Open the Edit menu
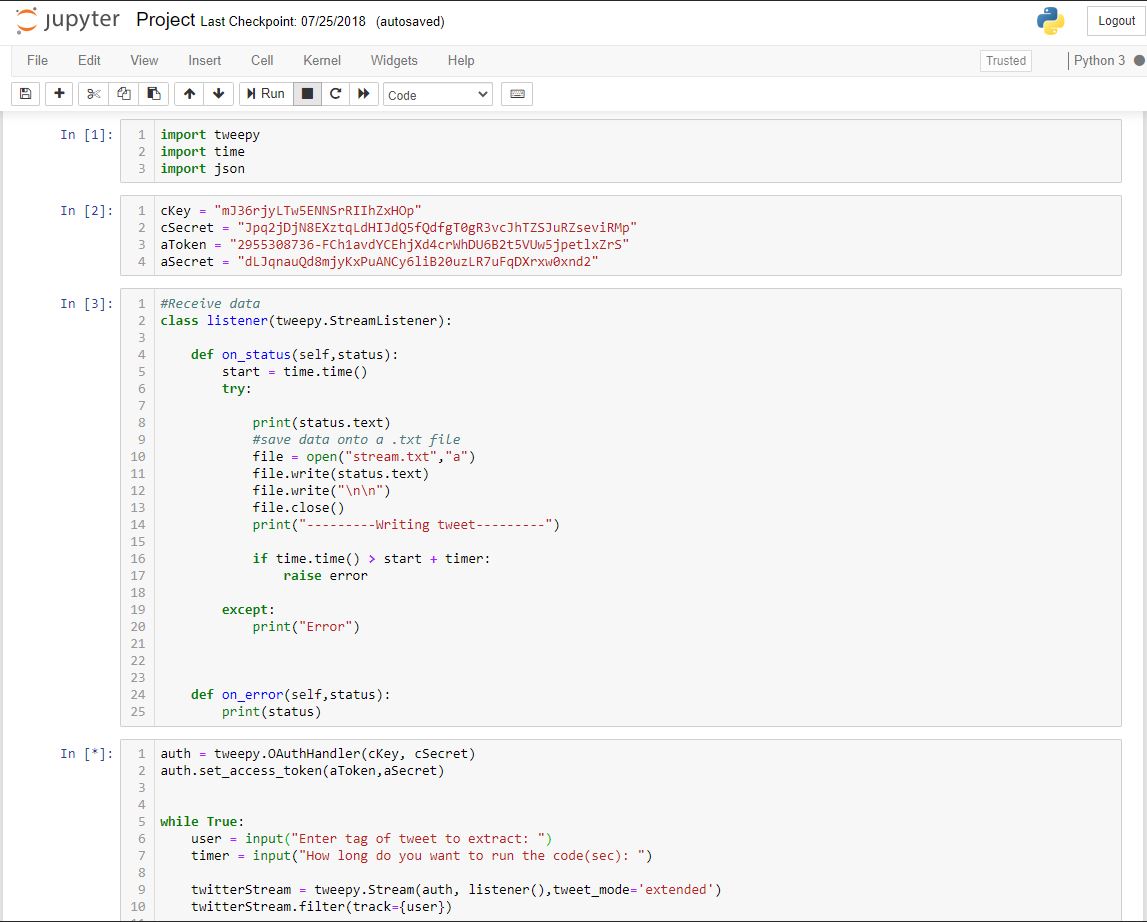The height and width of the screenshot is (922, 1147). click(89, 61)
